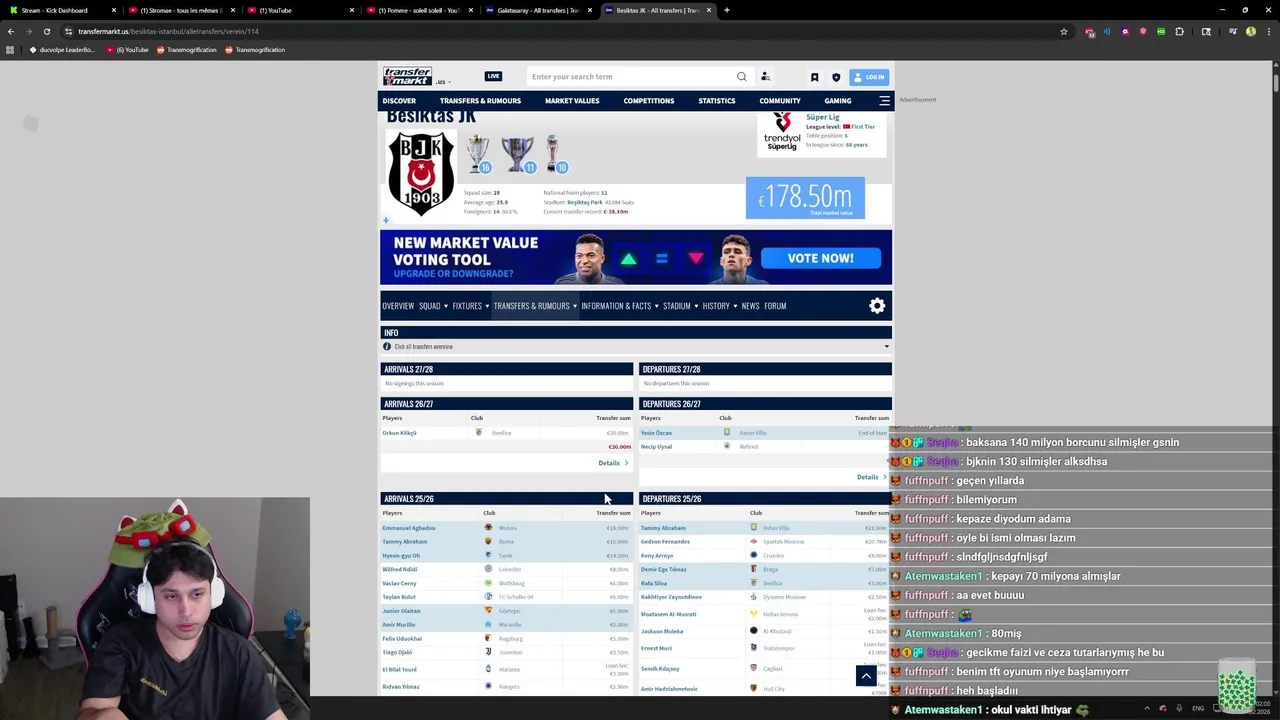
Task: Click the shield icon in header
Action: click(x=836, y=77)
